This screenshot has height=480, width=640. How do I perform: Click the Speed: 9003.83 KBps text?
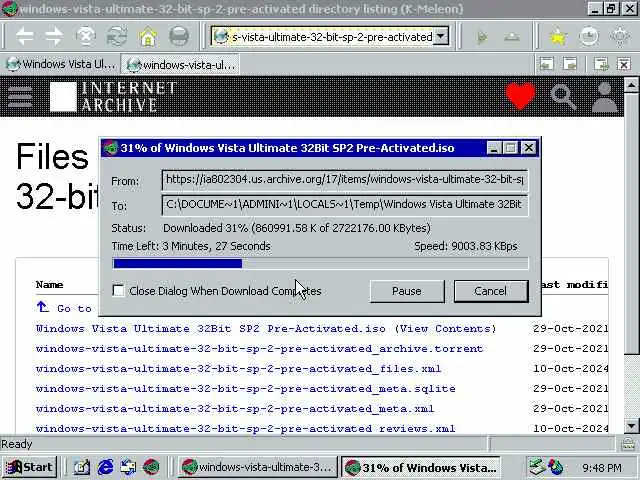(466, 246)
